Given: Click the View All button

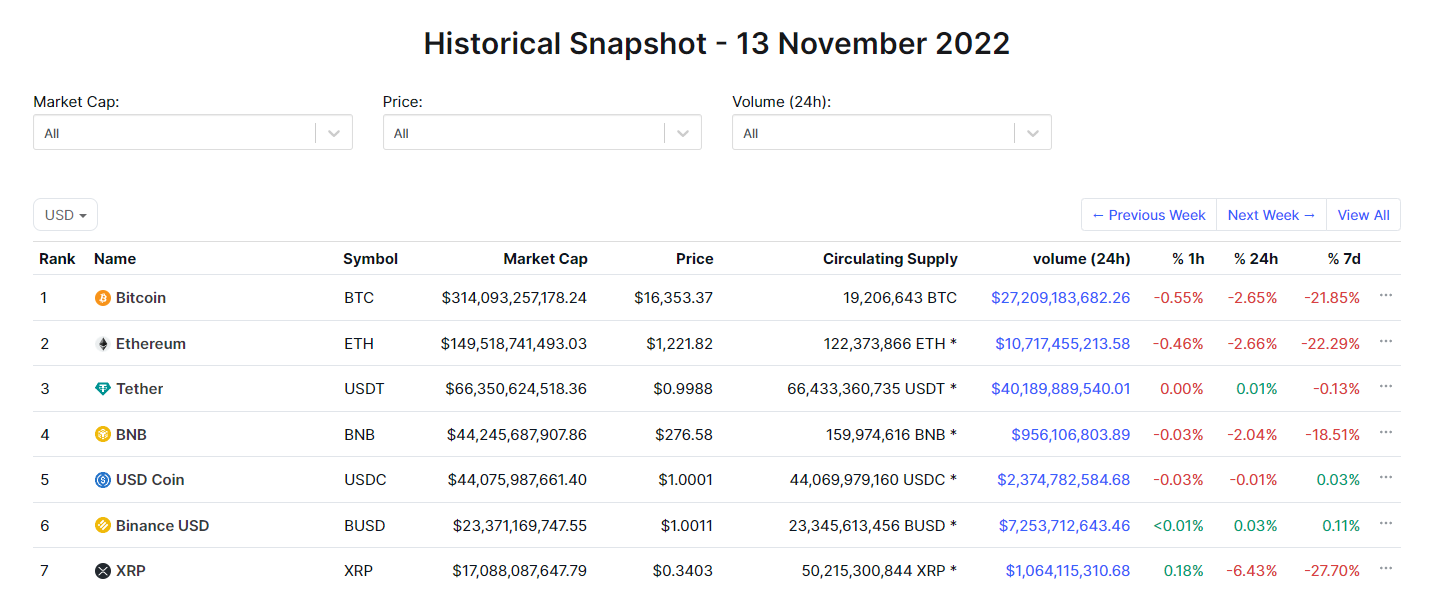Looking at the screenshot, I should pyautogui.click(x=1363, y=215).
